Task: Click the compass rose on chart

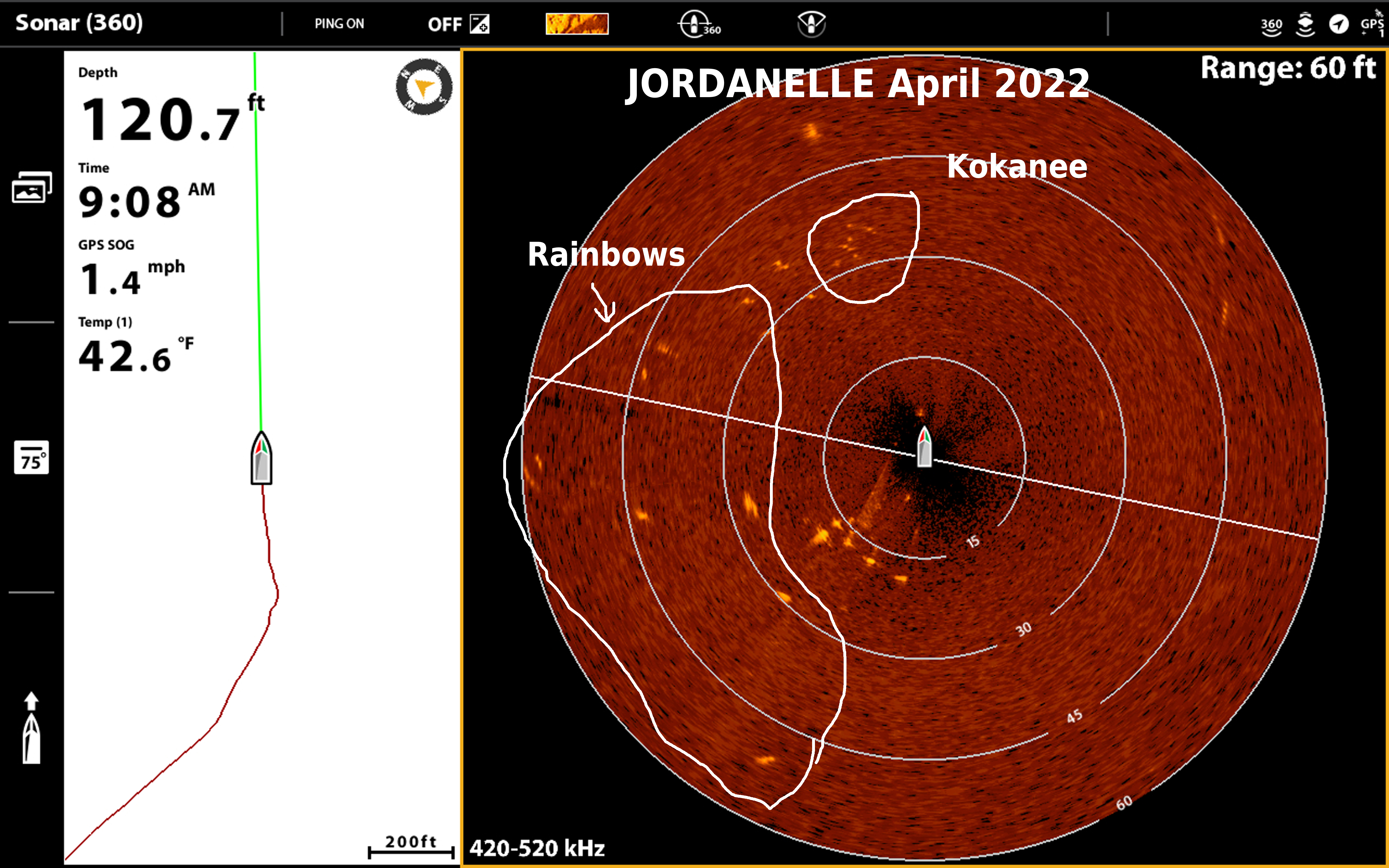Action: point(424,87)
